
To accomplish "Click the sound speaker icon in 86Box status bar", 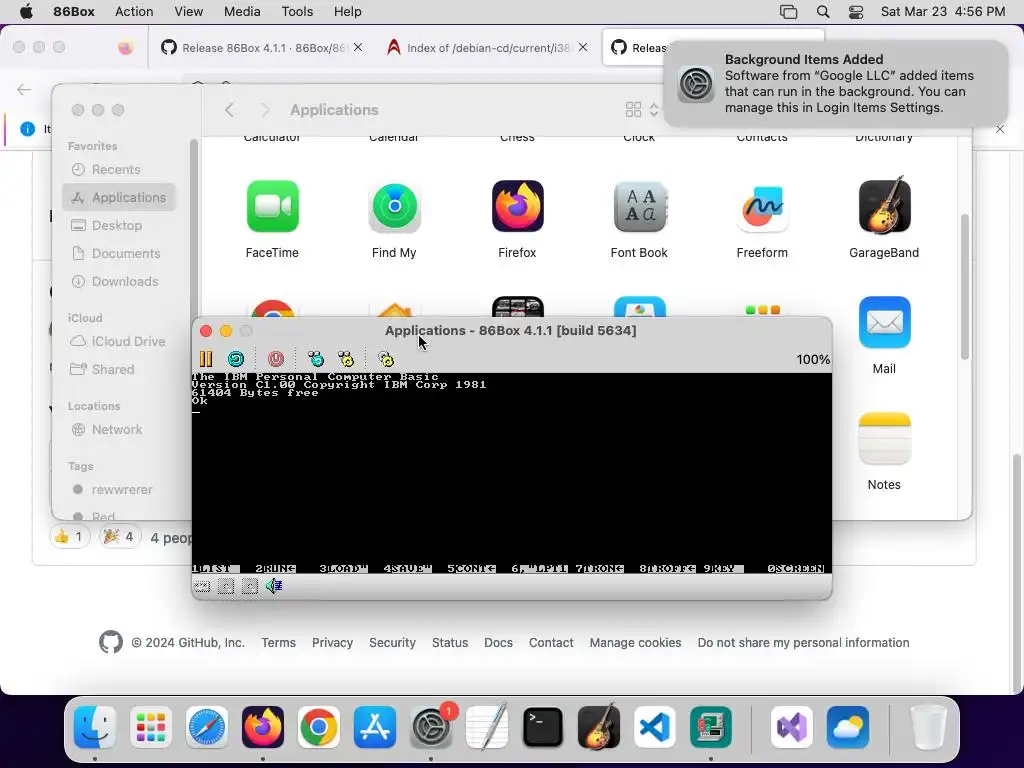I will click(x=274, y=586).
